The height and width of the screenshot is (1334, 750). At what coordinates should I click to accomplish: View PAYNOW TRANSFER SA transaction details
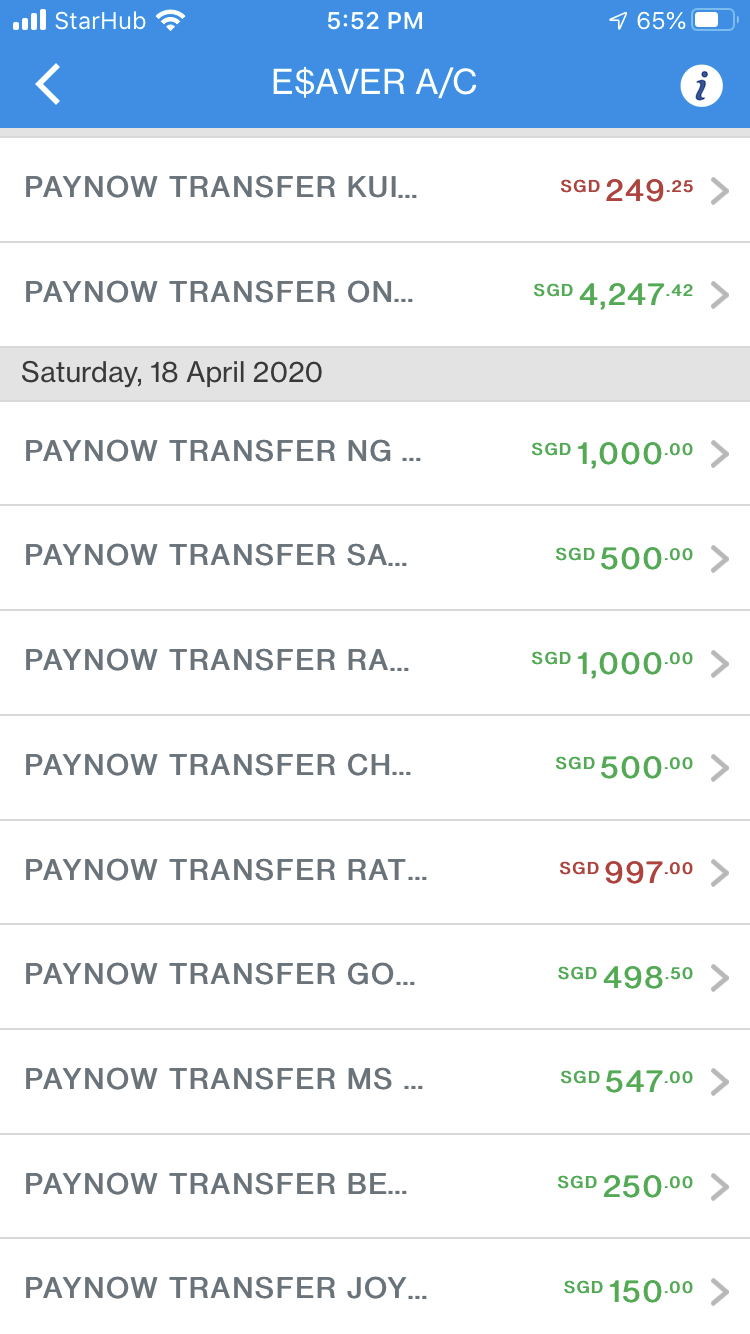pyautogui.click(x=216, y=556)
